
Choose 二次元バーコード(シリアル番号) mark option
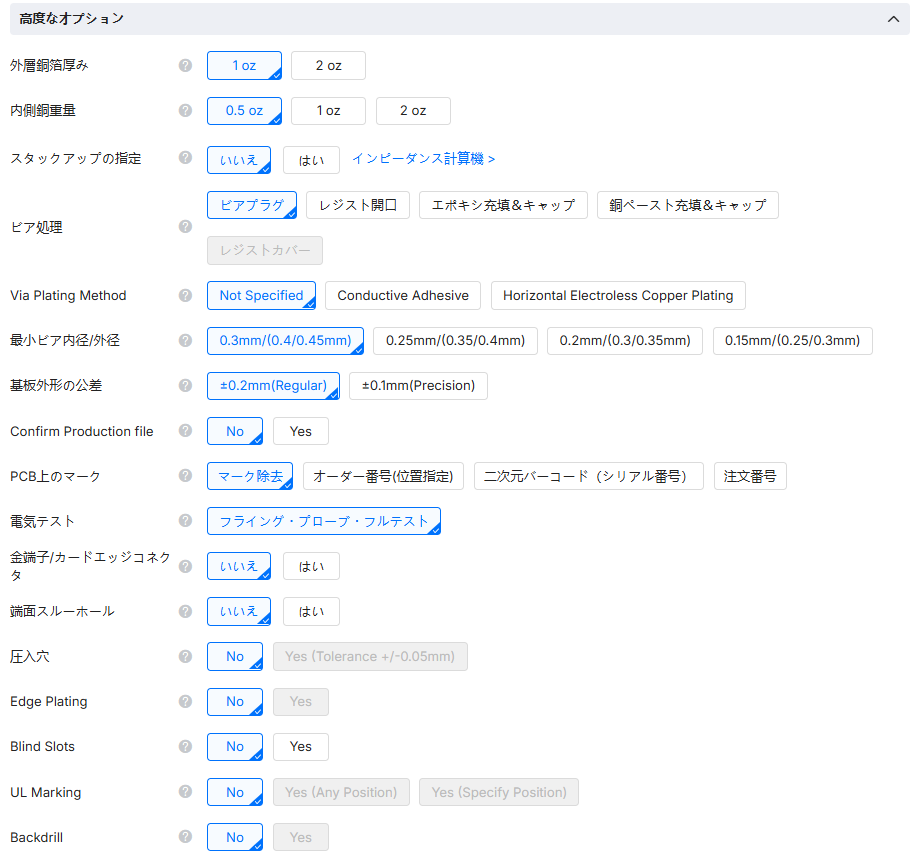pyautogui.click(x=588, y=476)
